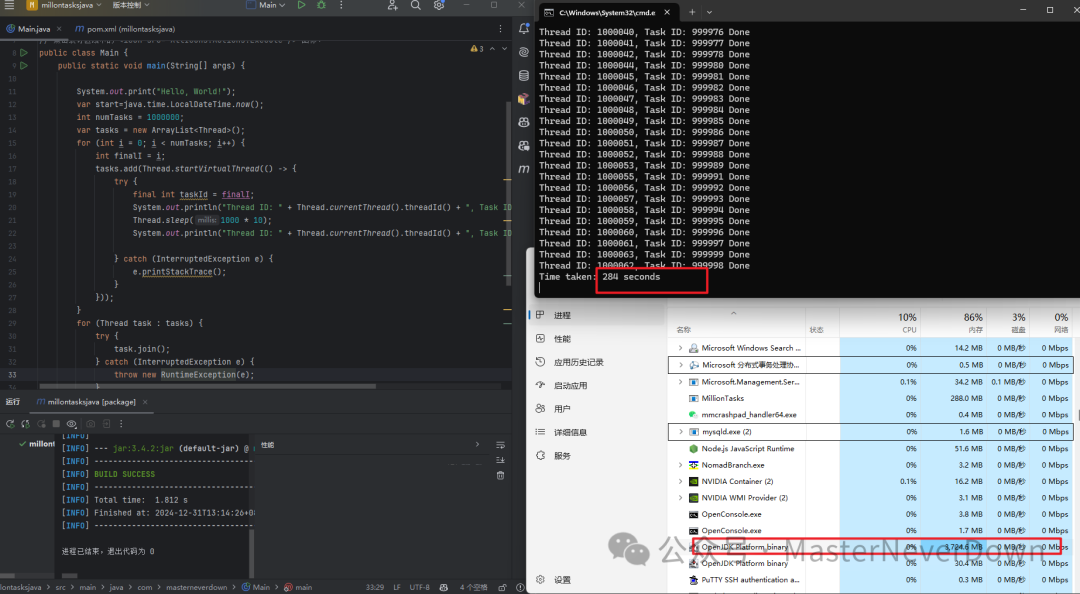
Task: Click the stop process square button
Action: 56,424
